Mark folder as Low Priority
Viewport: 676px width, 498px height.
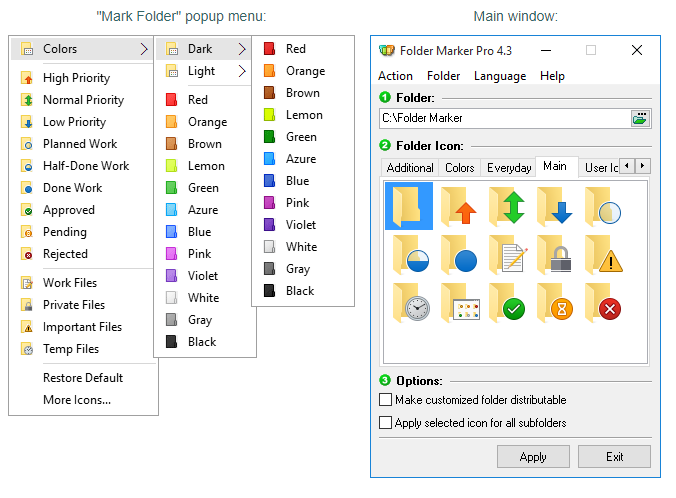[82, 122]
